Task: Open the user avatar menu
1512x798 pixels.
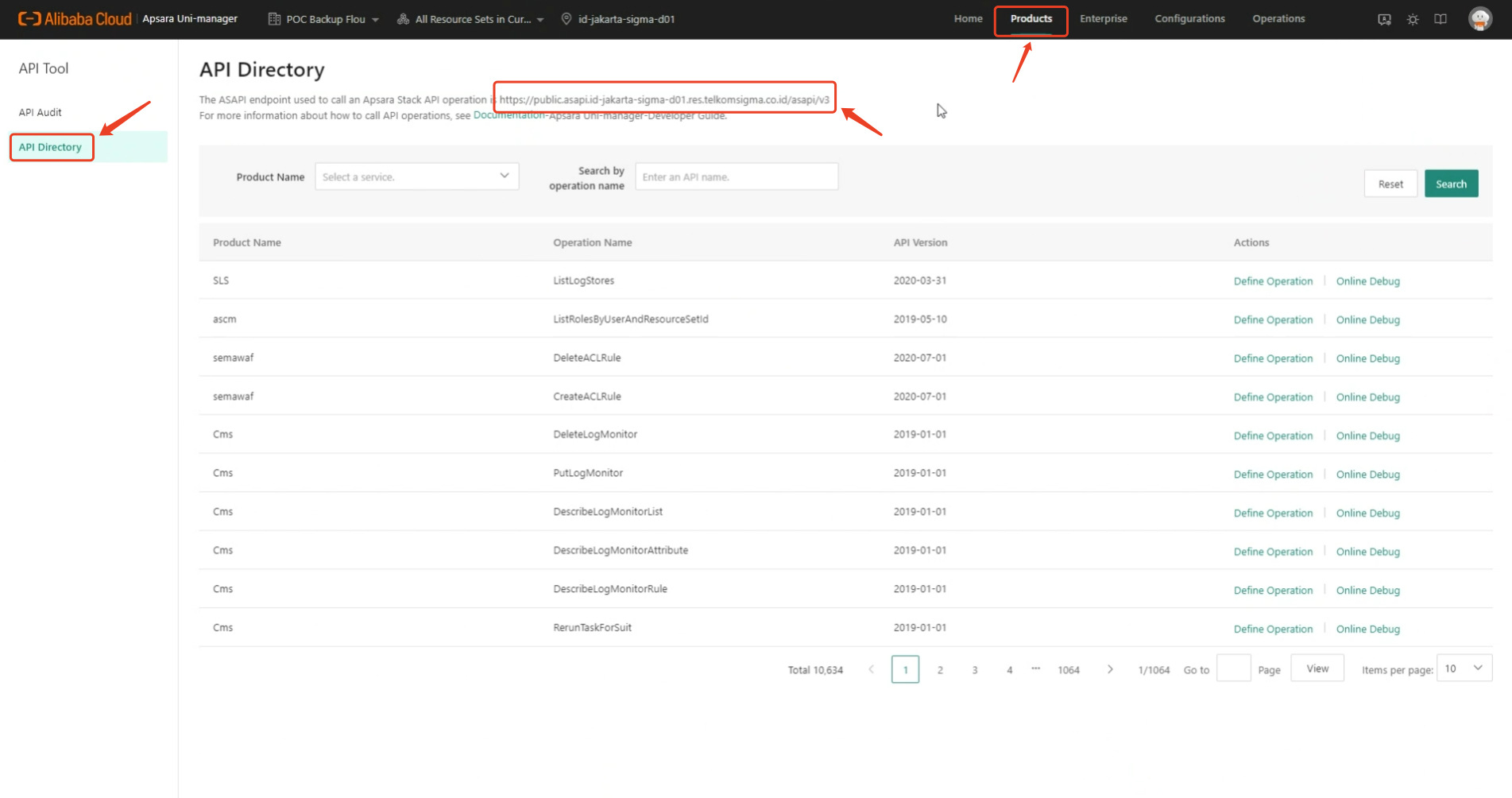Action: point(1480,19)
